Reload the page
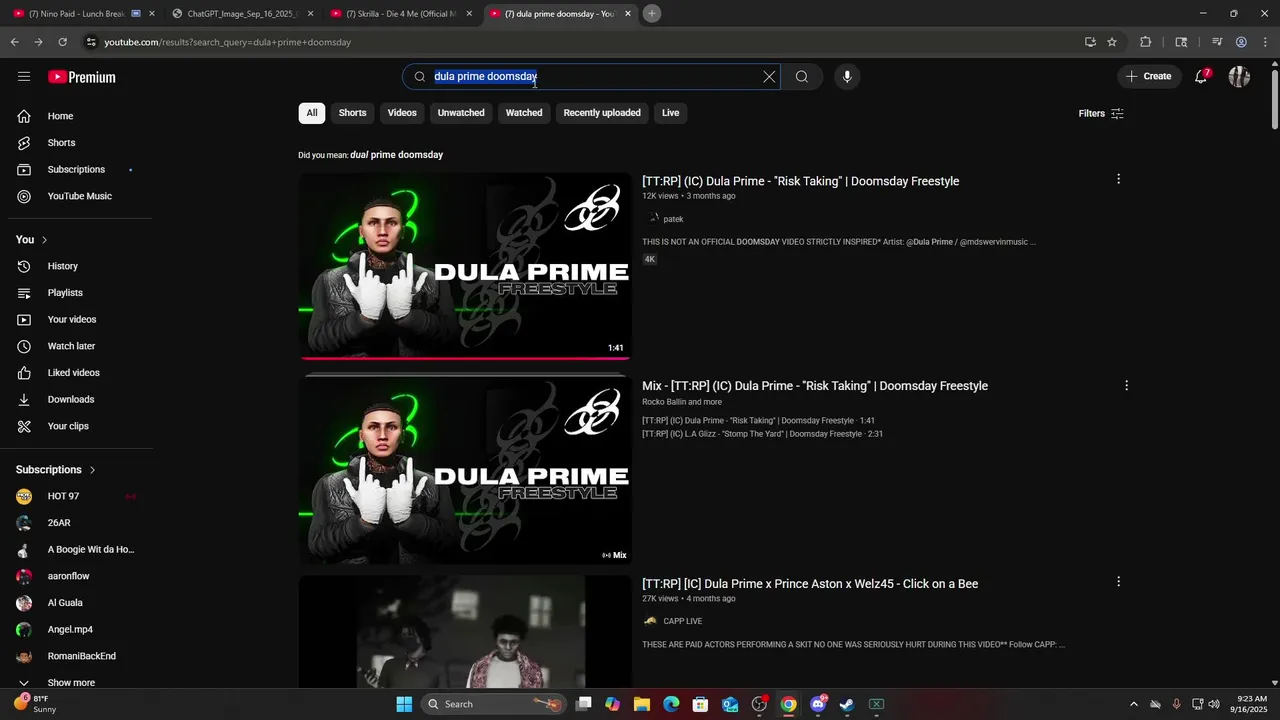 62,42
